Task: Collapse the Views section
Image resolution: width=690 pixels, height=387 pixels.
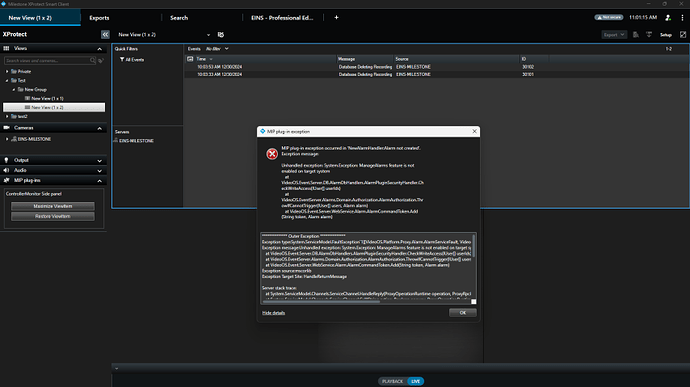Action: tap(99, 49)
